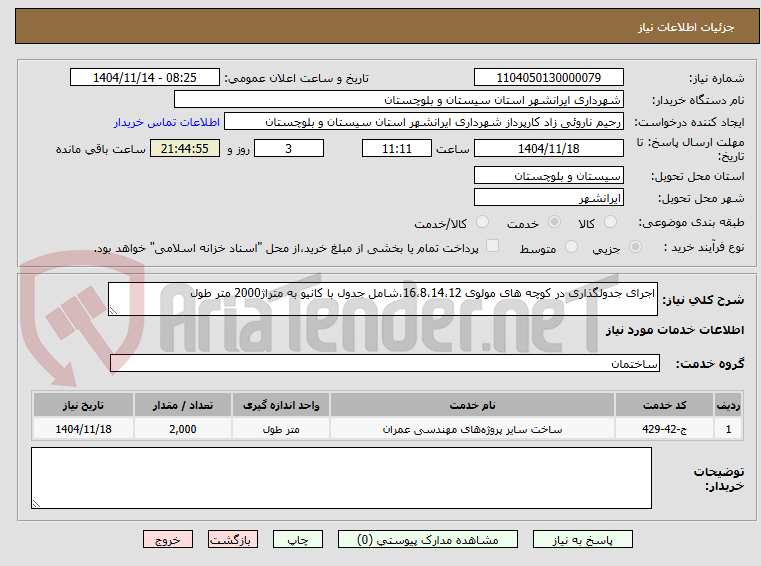Click the نام دستگاه خریدار field
The image size is (761, 566).
coord(398,100)
